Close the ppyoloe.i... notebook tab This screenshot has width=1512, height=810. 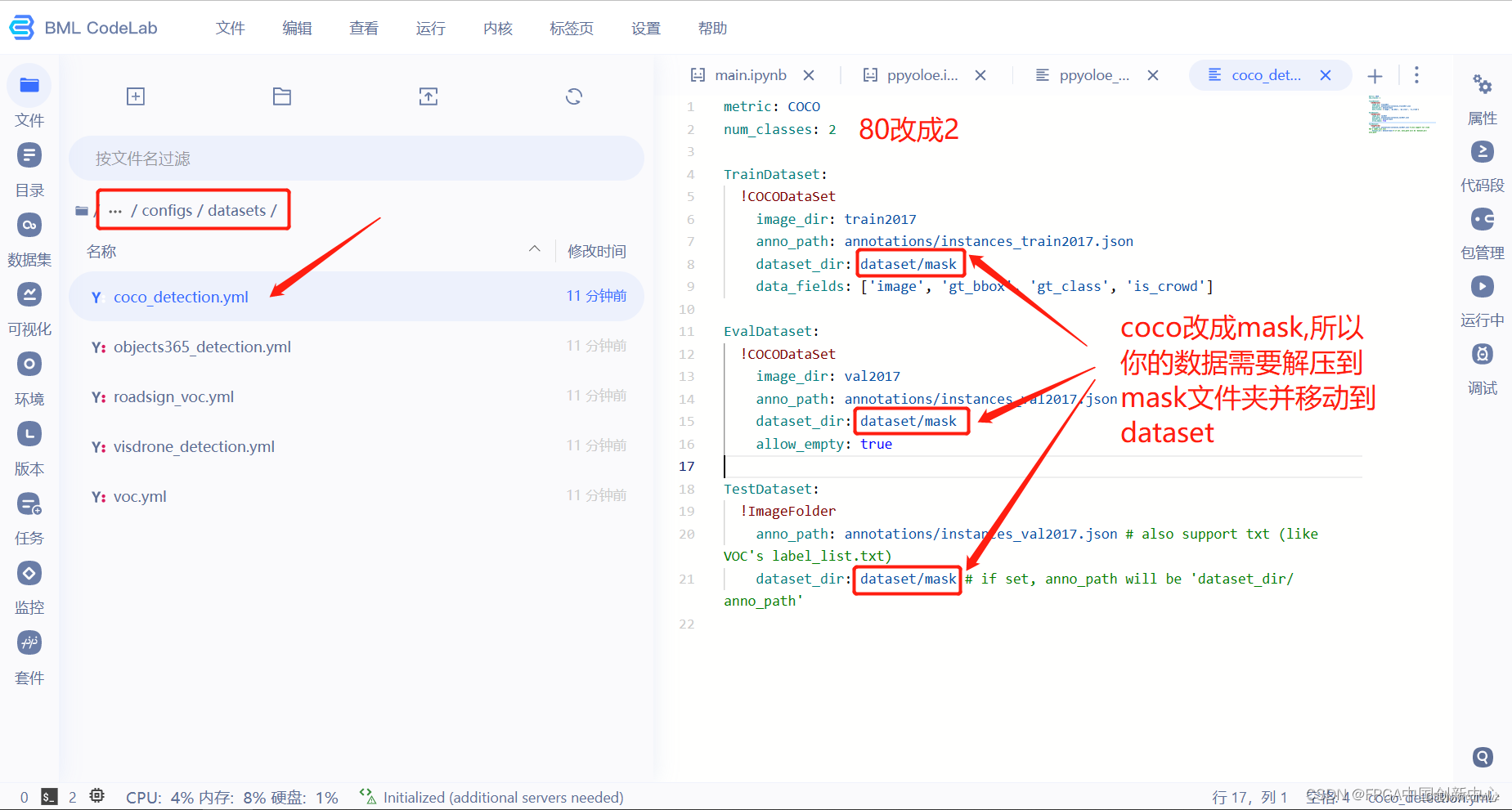(980, 75)
